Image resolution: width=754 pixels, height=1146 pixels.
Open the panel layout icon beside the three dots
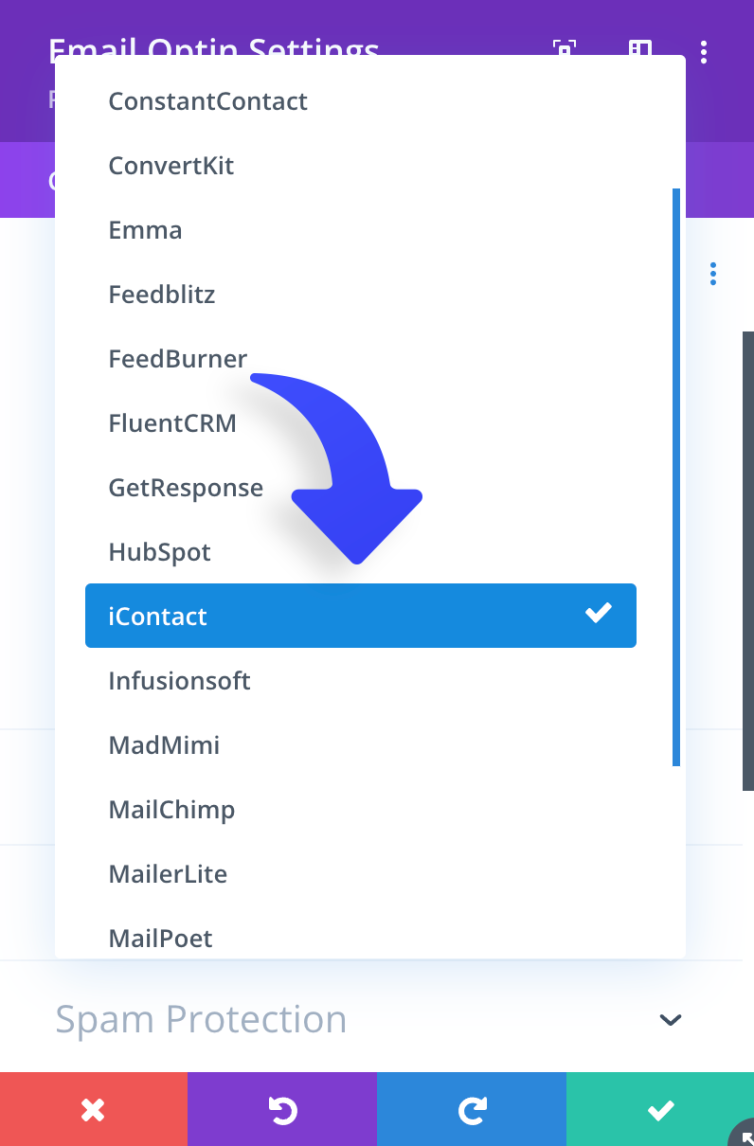[x=640, y=52]
